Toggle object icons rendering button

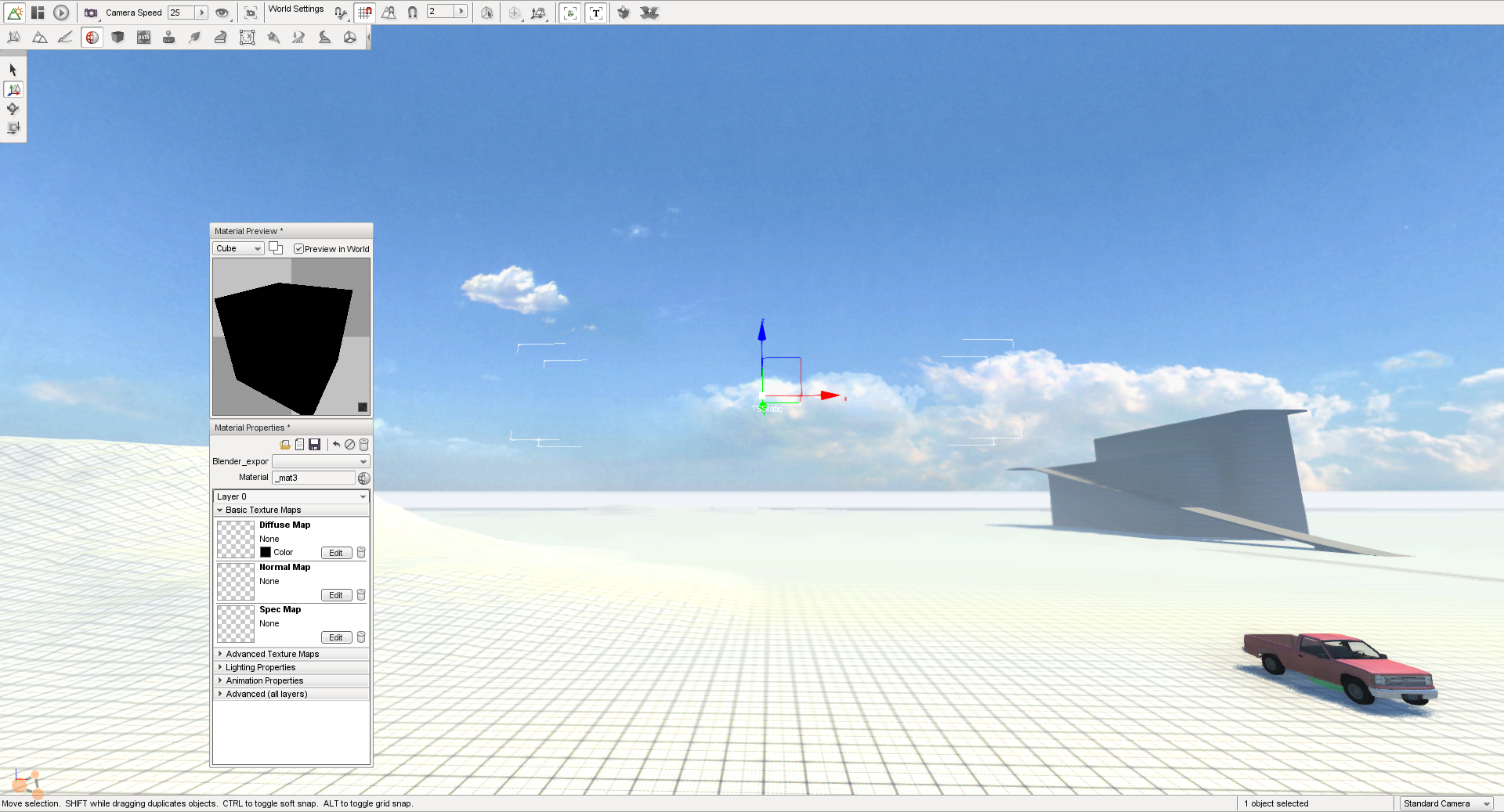click(x=570, y=13)
